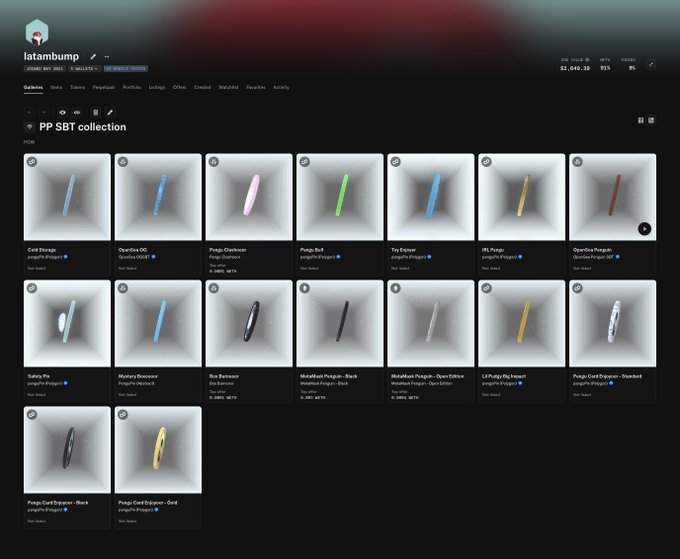Screen dimensions: 680x559
Task: Open Toy Enjoyer item title
Action: pyautogui.click(x=403, y=250)
